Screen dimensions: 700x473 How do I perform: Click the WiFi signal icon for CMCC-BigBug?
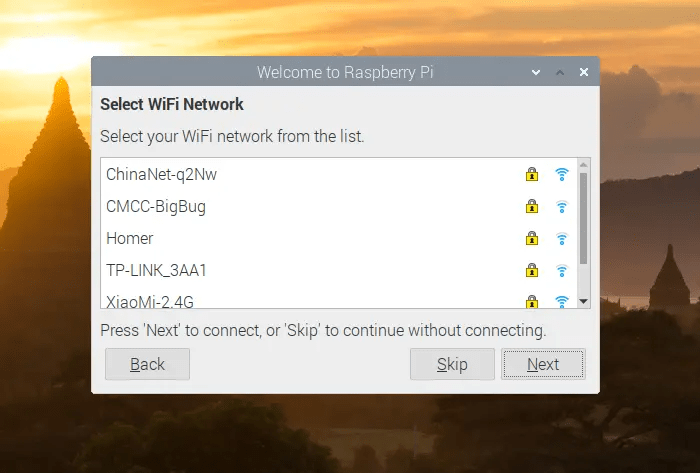click(562, 206)
